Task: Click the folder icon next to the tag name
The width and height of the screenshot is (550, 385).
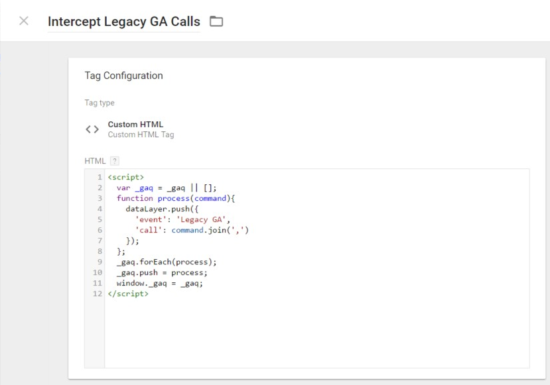Action: [x=216, y=21]
